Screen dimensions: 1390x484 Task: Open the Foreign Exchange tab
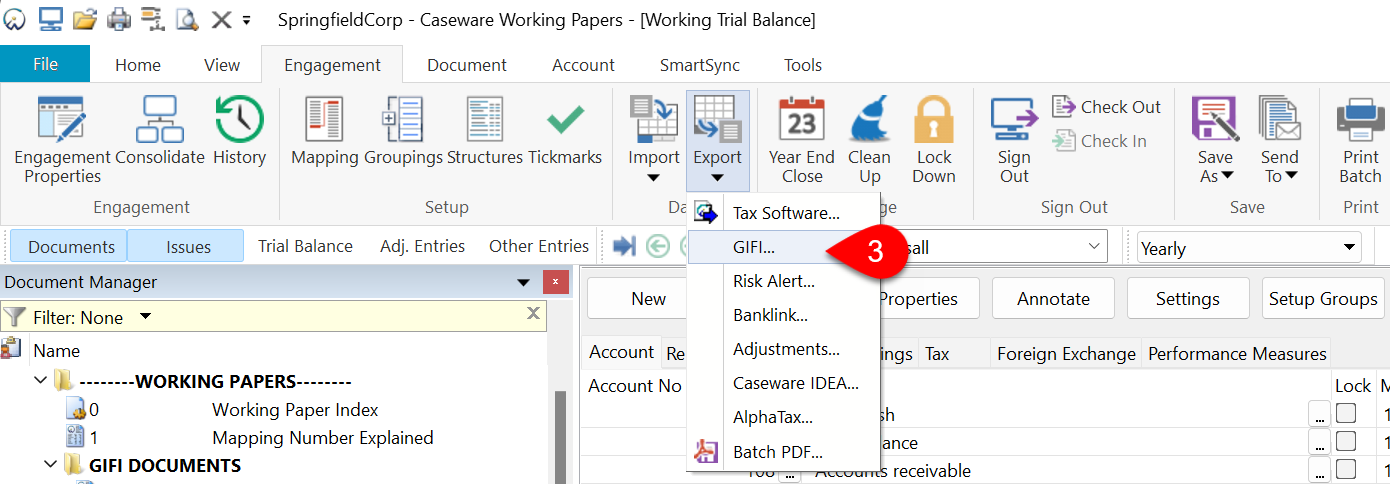coord(1066,353)
